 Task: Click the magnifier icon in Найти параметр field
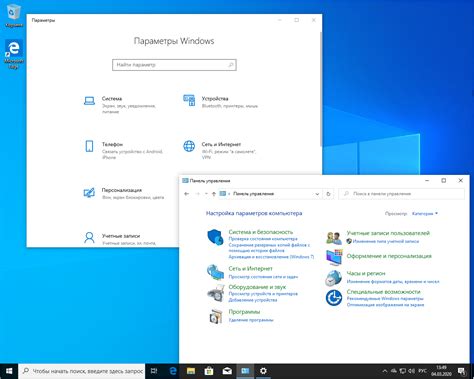click(231, 65)
